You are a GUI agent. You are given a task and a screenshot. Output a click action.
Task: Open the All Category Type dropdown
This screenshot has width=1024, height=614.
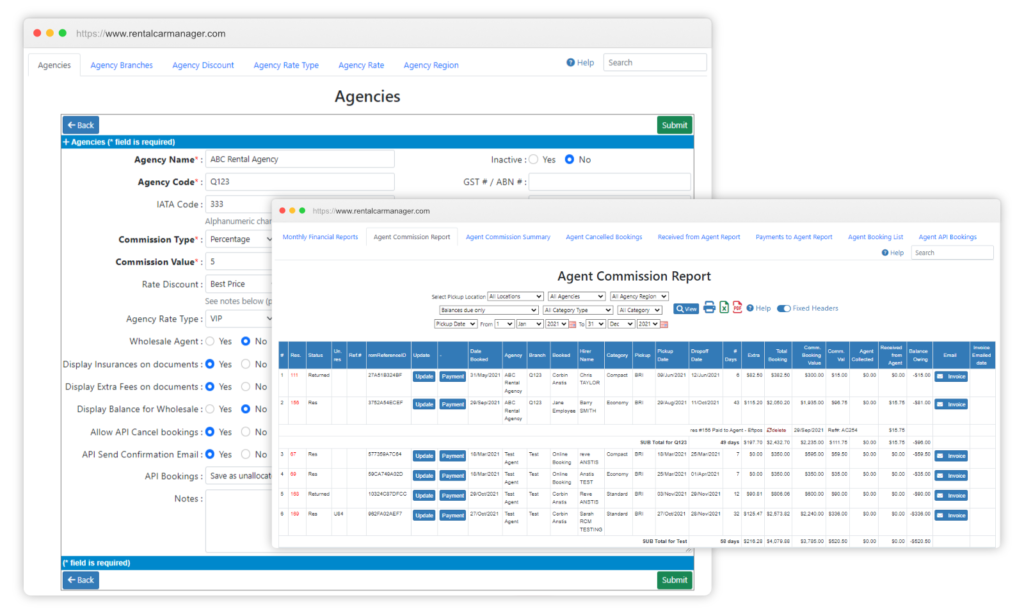click(x=577, y=310)
